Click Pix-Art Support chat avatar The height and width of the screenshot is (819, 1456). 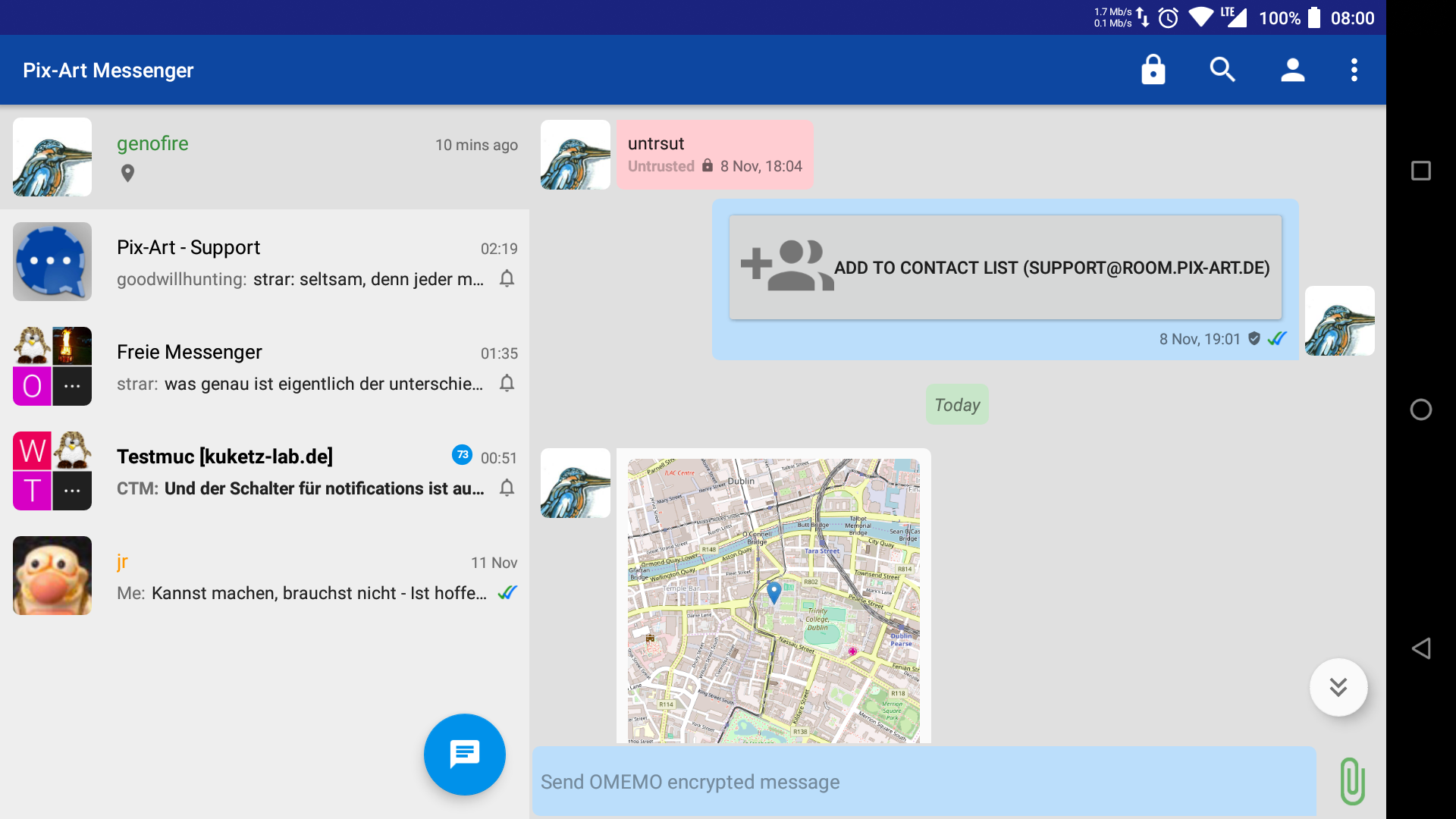(52, 262)
